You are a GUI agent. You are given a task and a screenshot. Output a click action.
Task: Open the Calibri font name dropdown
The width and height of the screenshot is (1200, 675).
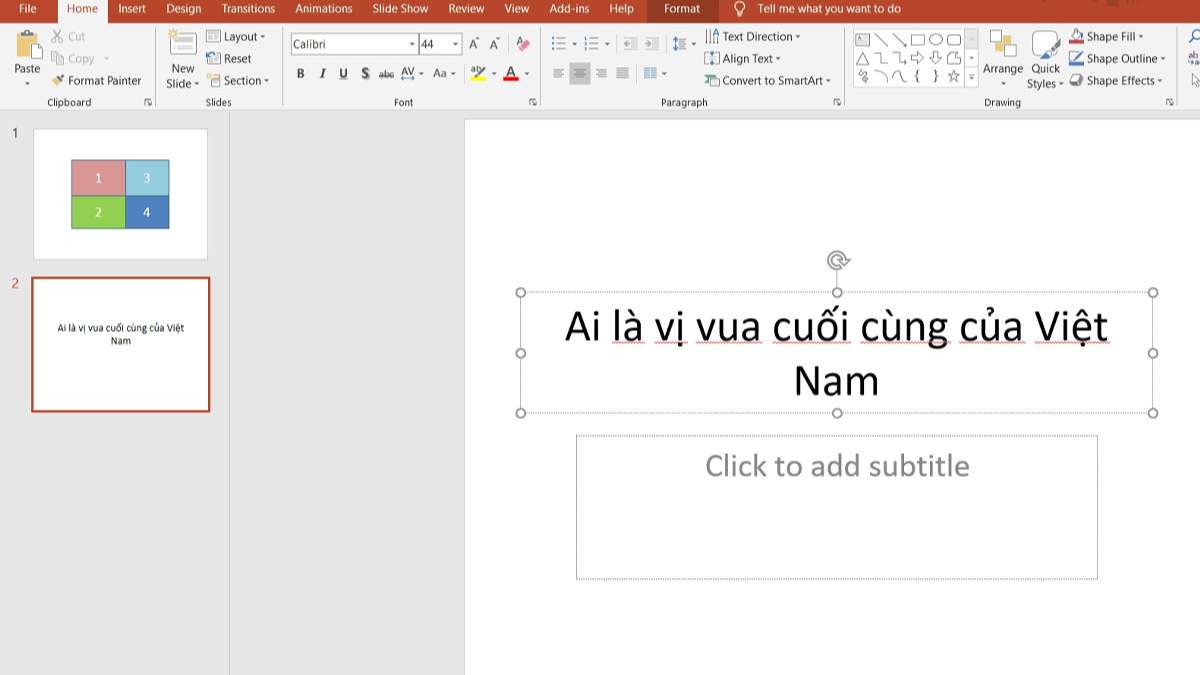(x=412, y=44)
